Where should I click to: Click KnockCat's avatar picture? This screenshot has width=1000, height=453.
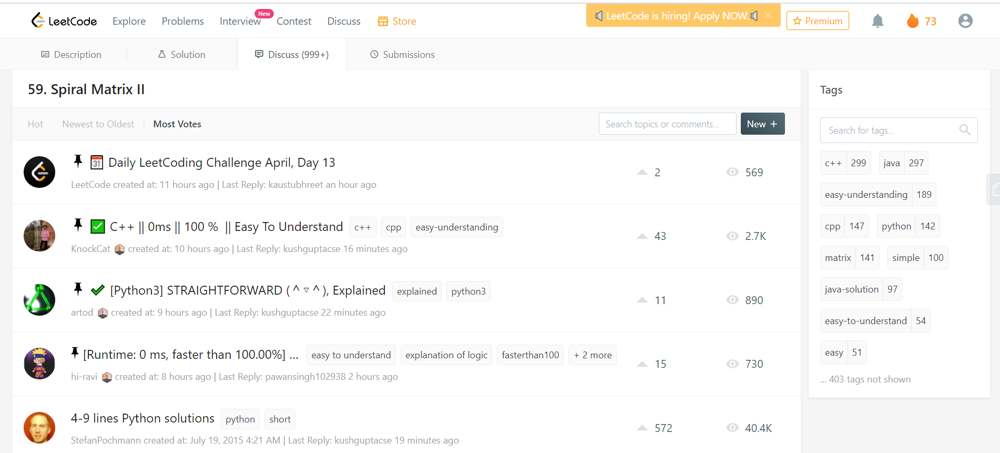click(x=40, y=236)
